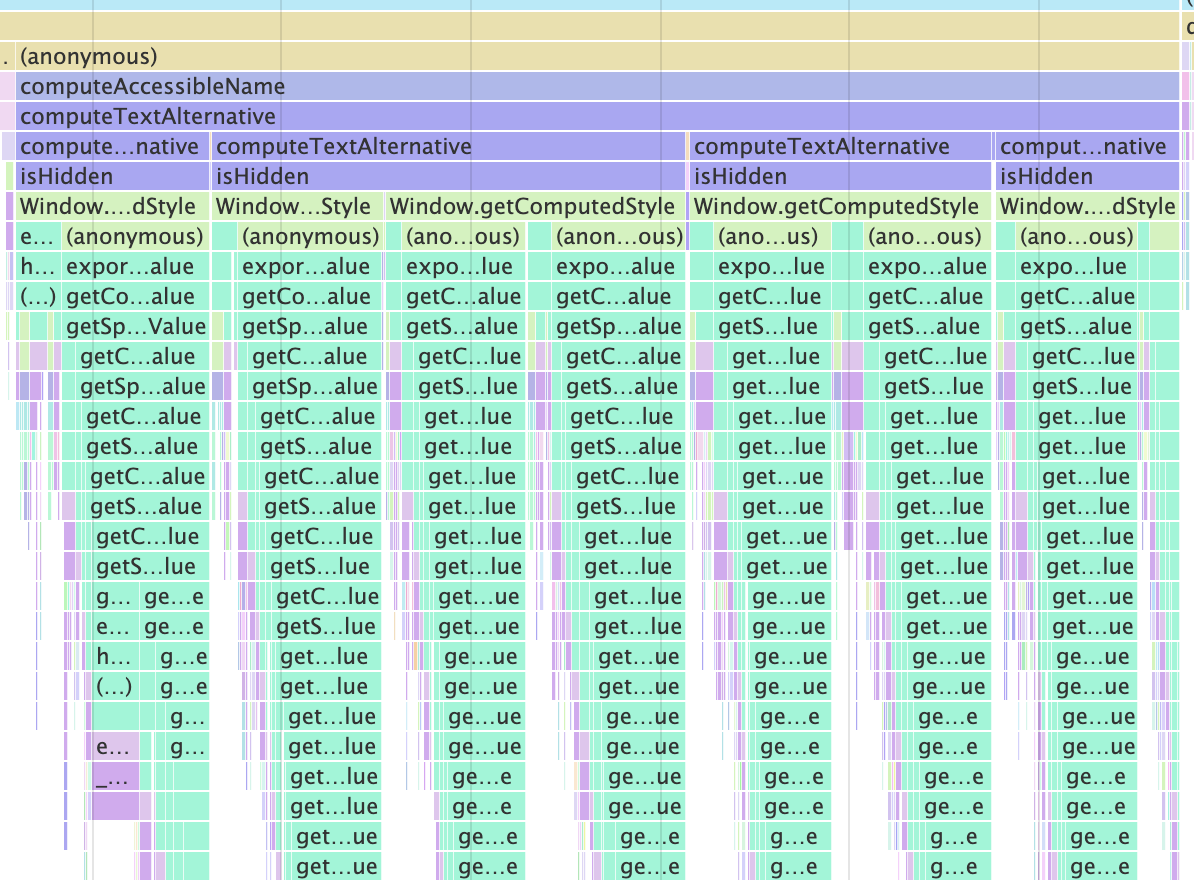Click '(...)' bar left of 'g...e'

pyautogui.click(x=115, y=687)
